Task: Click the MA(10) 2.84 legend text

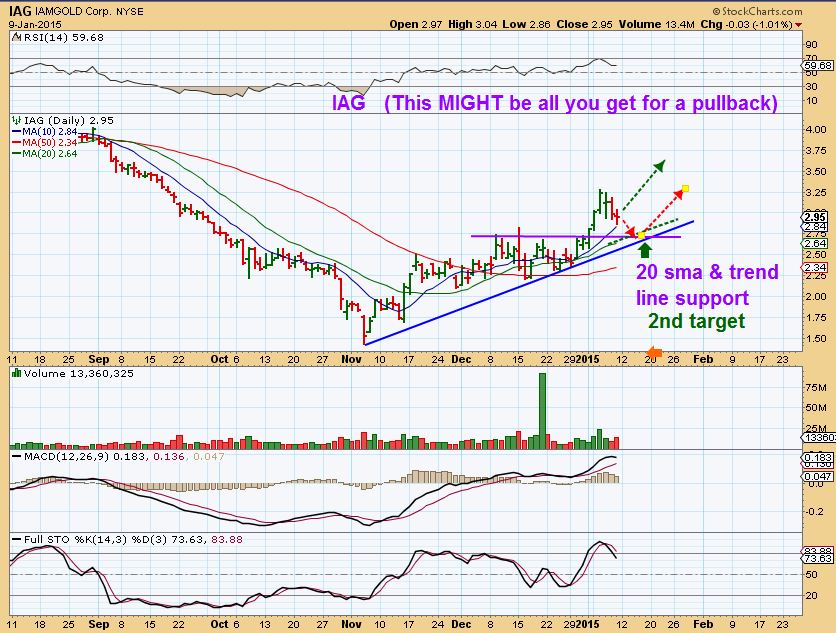Action: pos(50,131)
